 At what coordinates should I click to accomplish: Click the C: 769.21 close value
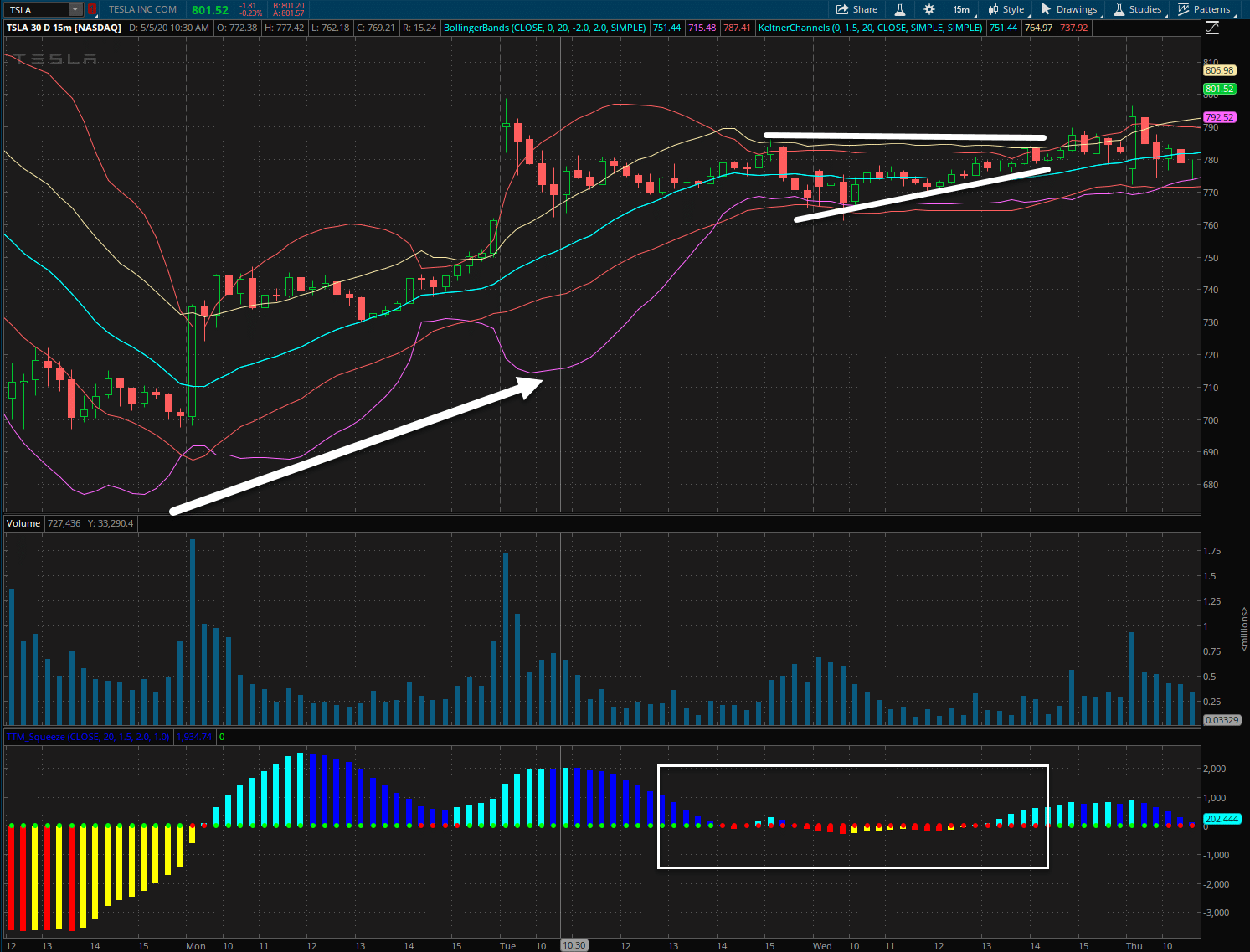tap(376, 28)
